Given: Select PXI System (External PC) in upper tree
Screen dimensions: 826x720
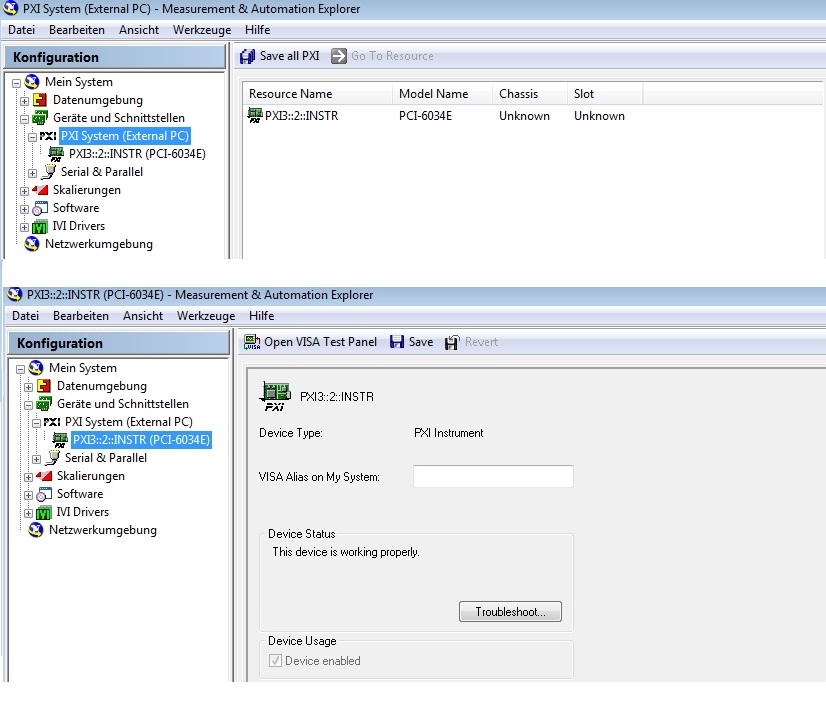Looking at the screenshot, I should click(x=125, y=136).
